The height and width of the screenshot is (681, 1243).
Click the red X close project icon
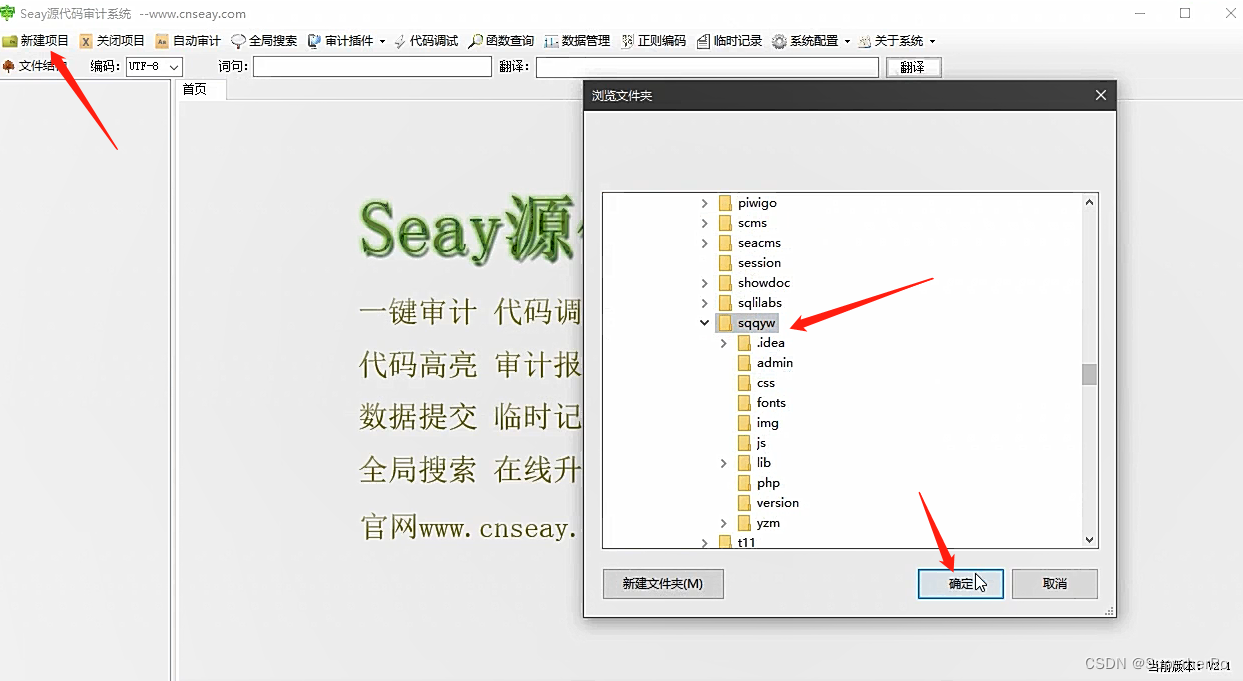[x=86, y=41]
